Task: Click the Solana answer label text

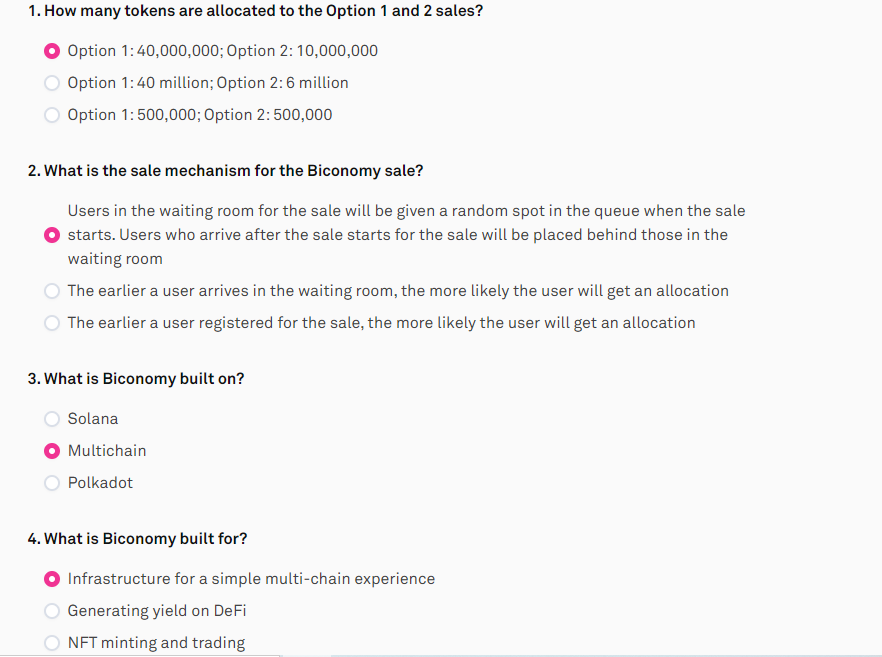Action: click(93, 419)
